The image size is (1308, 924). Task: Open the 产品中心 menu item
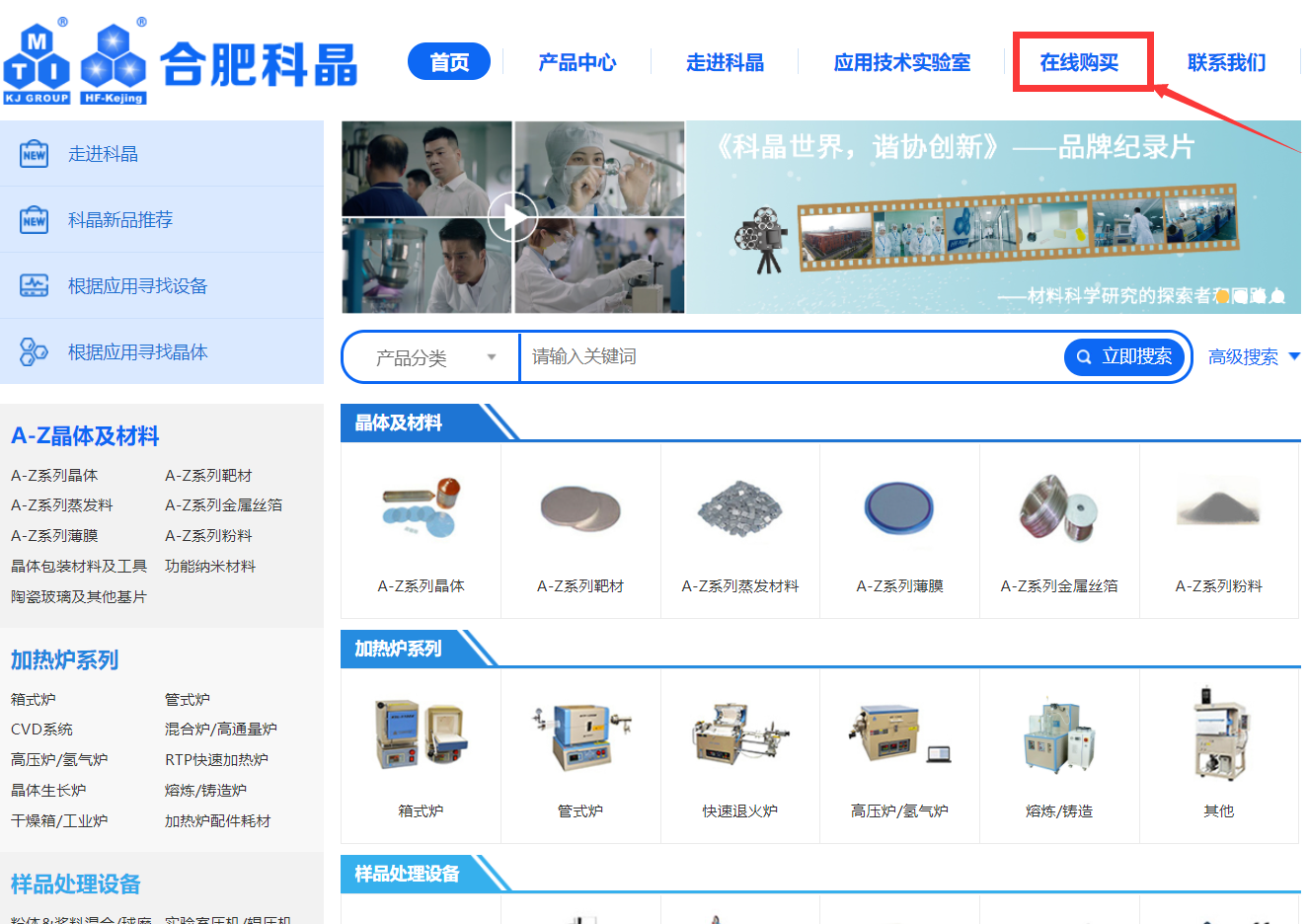pyautogui.click(x=577, y=62)
